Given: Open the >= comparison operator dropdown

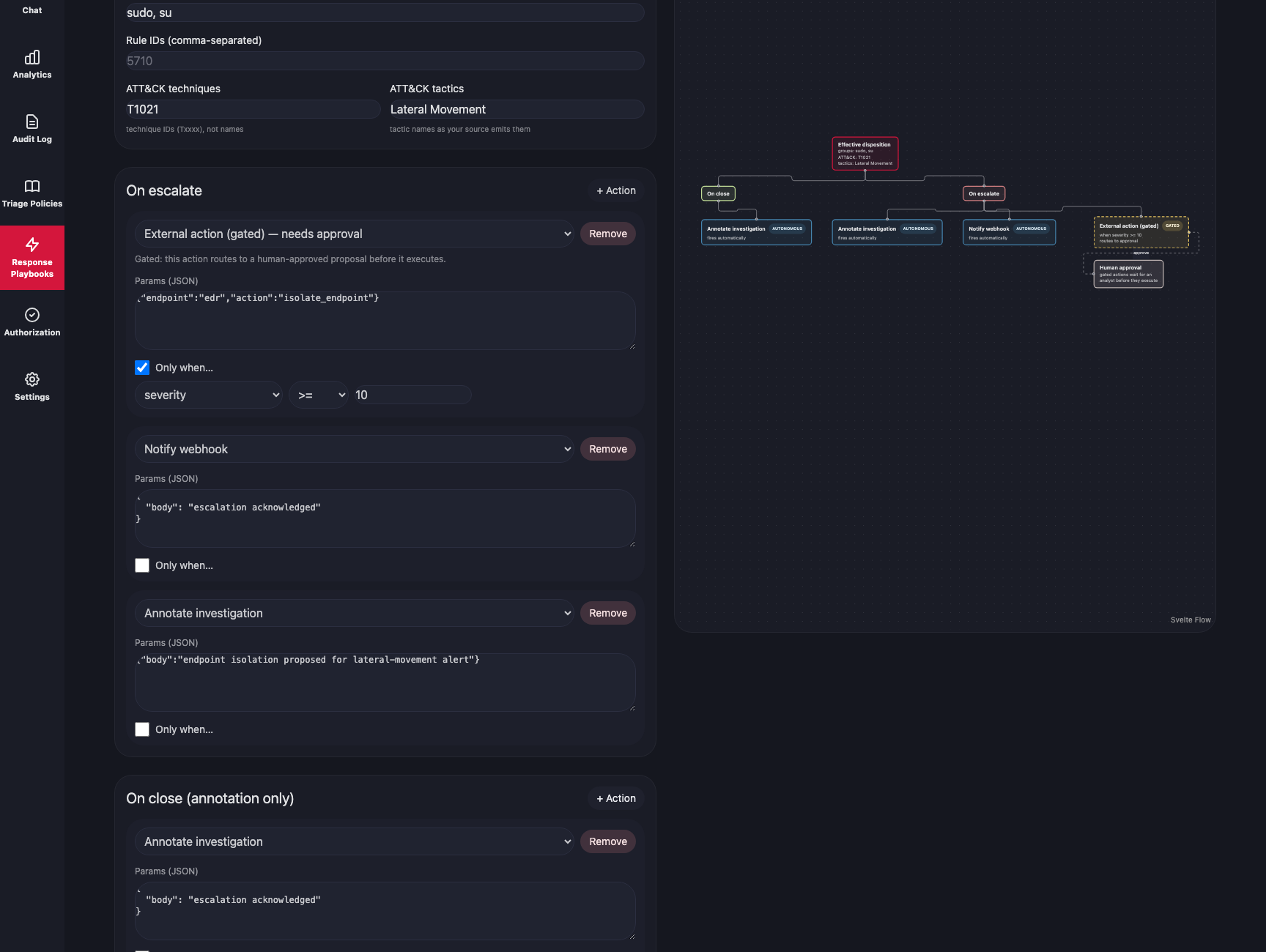Looking at the screenshot, I should (319, 395).
